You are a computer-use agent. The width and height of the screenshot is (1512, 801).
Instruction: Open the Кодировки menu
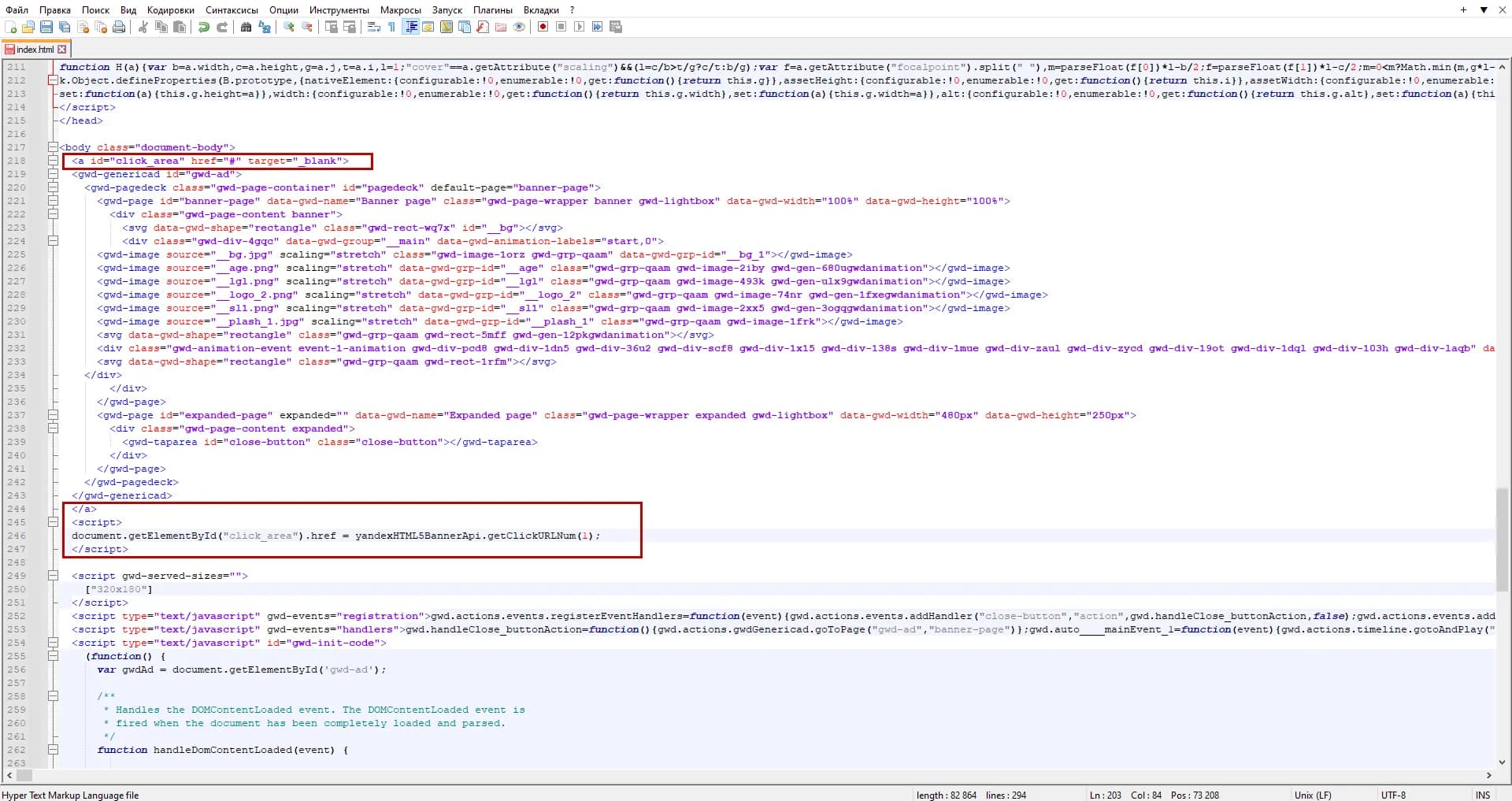(x=171, y=9)
